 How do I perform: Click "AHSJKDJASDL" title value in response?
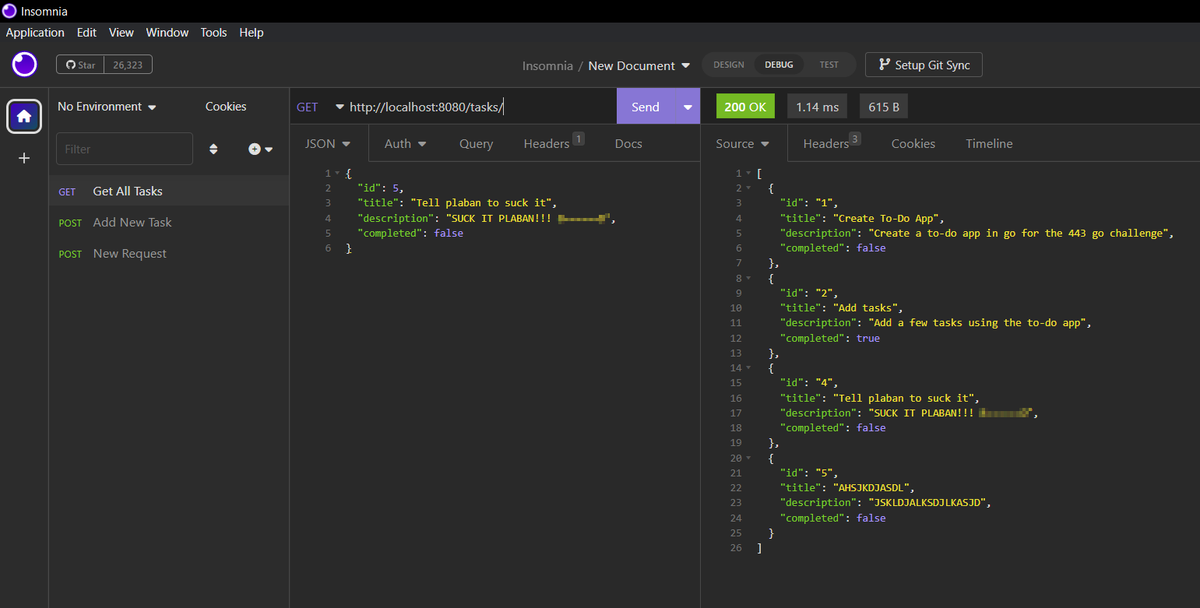[873, 488]
